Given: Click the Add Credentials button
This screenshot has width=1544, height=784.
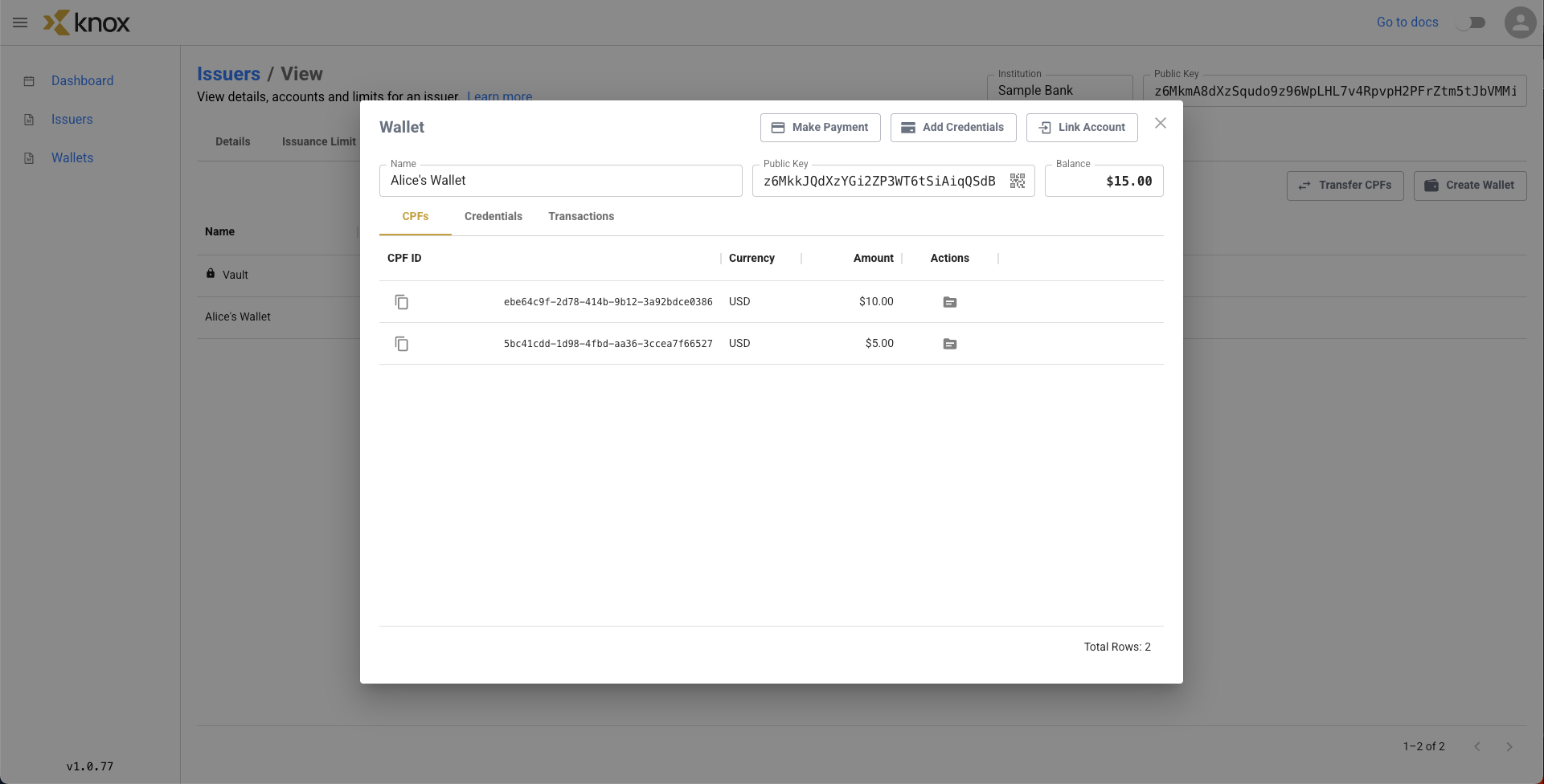Looking at the screenshot, I should (x=953, y=128).
